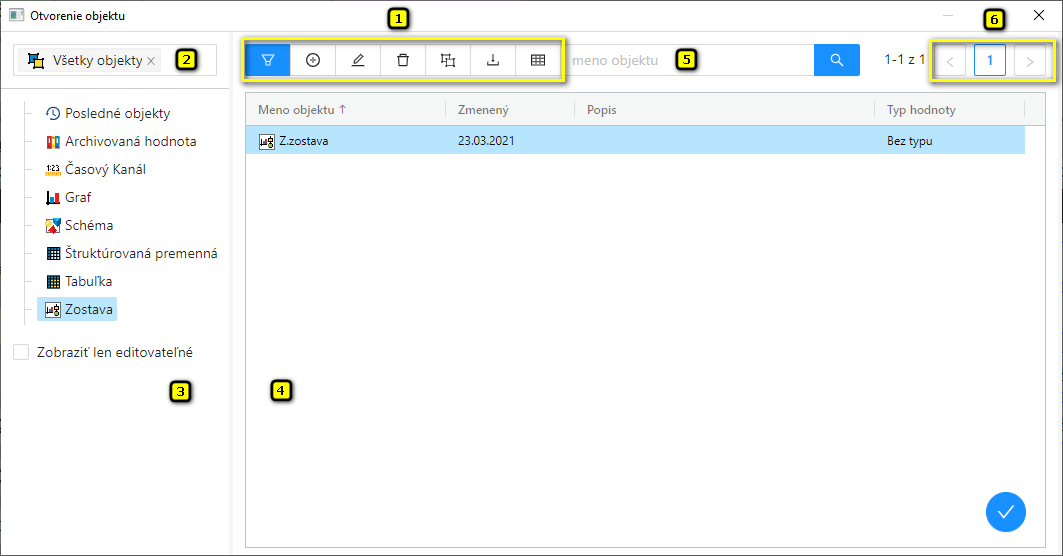Open Štruktúrovaná premenná category
This screenshot has width=1063, height=556.
coord(141,253)
